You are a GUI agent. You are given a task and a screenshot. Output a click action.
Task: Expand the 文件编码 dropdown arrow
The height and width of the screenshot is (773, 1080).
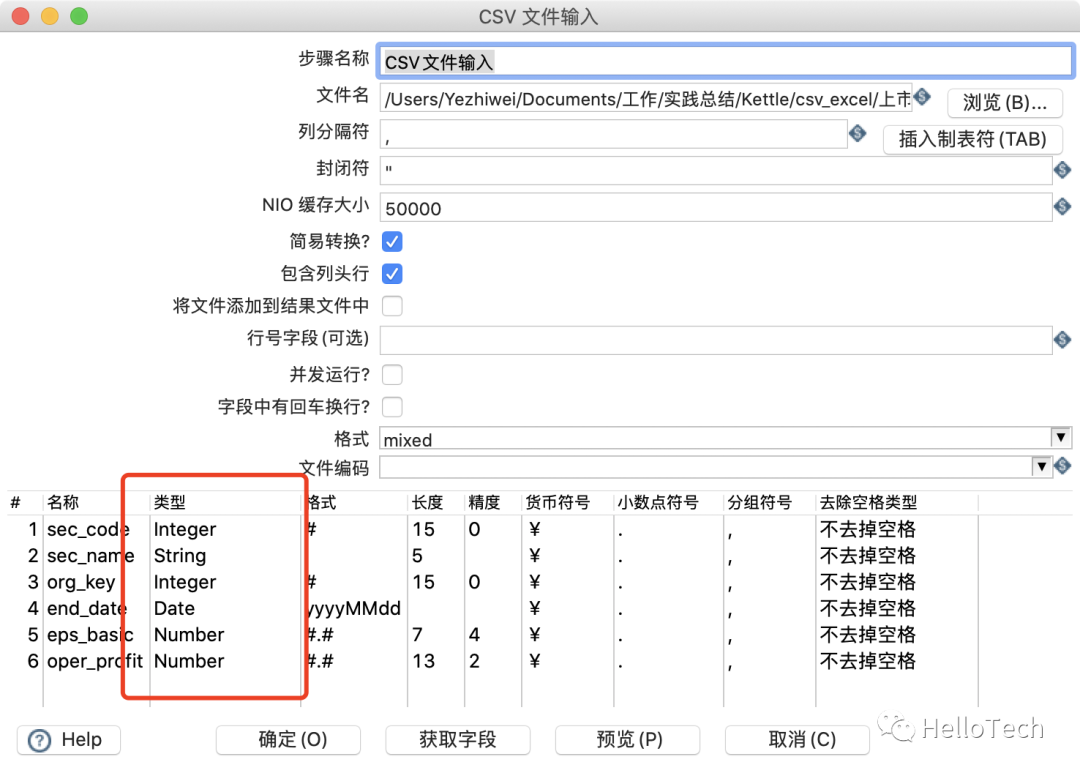point(1041,467)
